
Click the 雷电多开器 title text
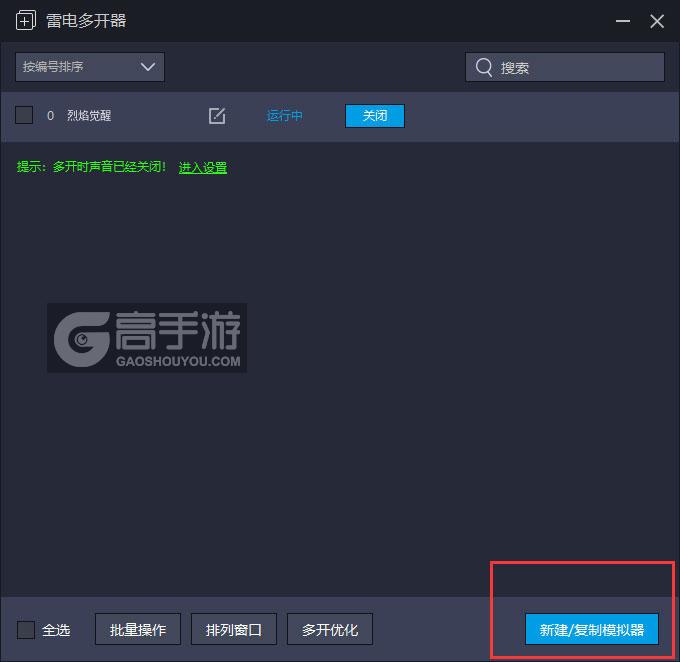(x=86, y=20)
